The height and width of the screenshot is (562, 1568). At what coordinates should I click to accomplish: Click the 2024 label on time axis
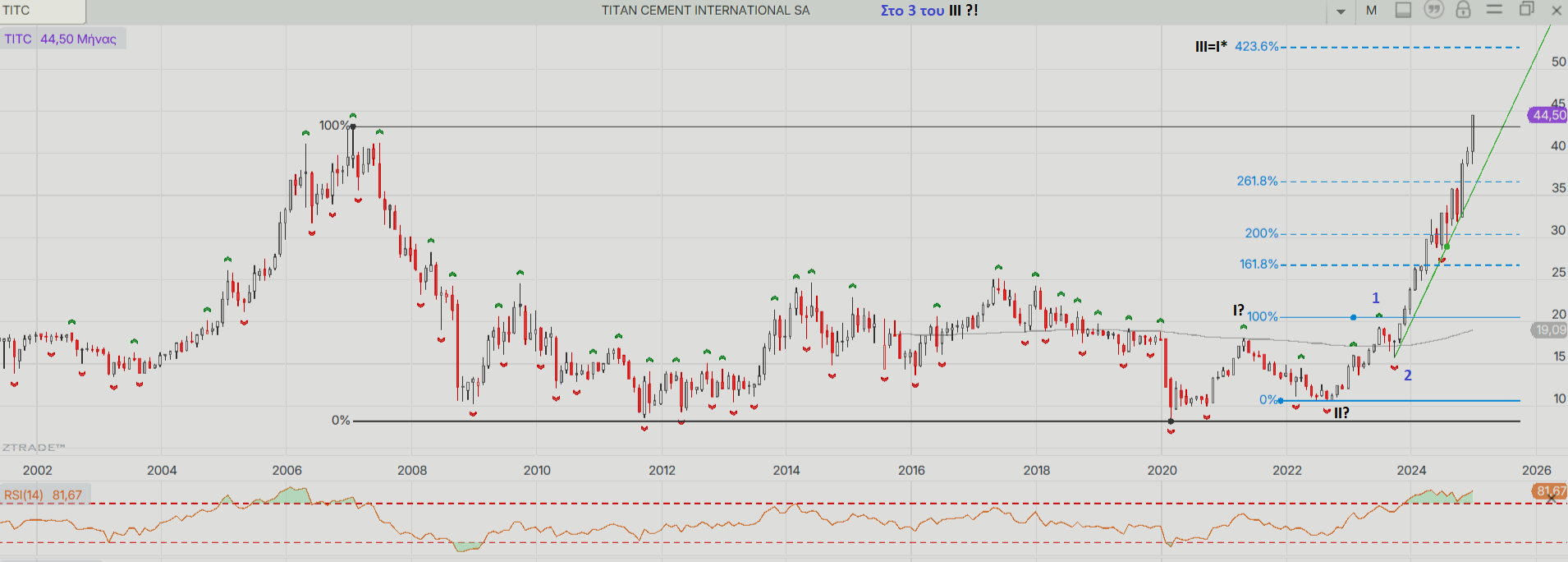[x=1411, y=470]
